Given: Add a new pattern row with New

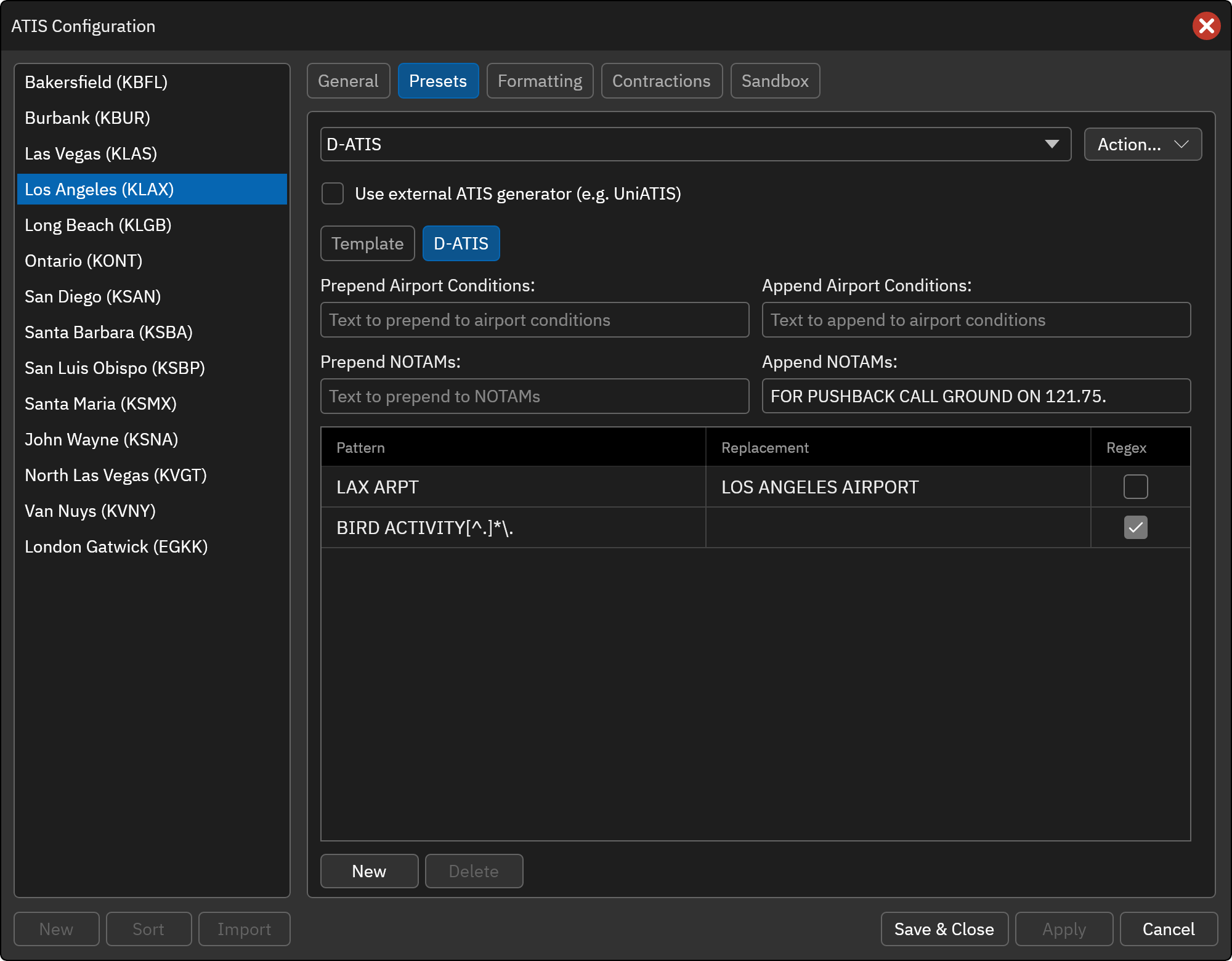Looking at the screenshot, I should click(369, 871).
